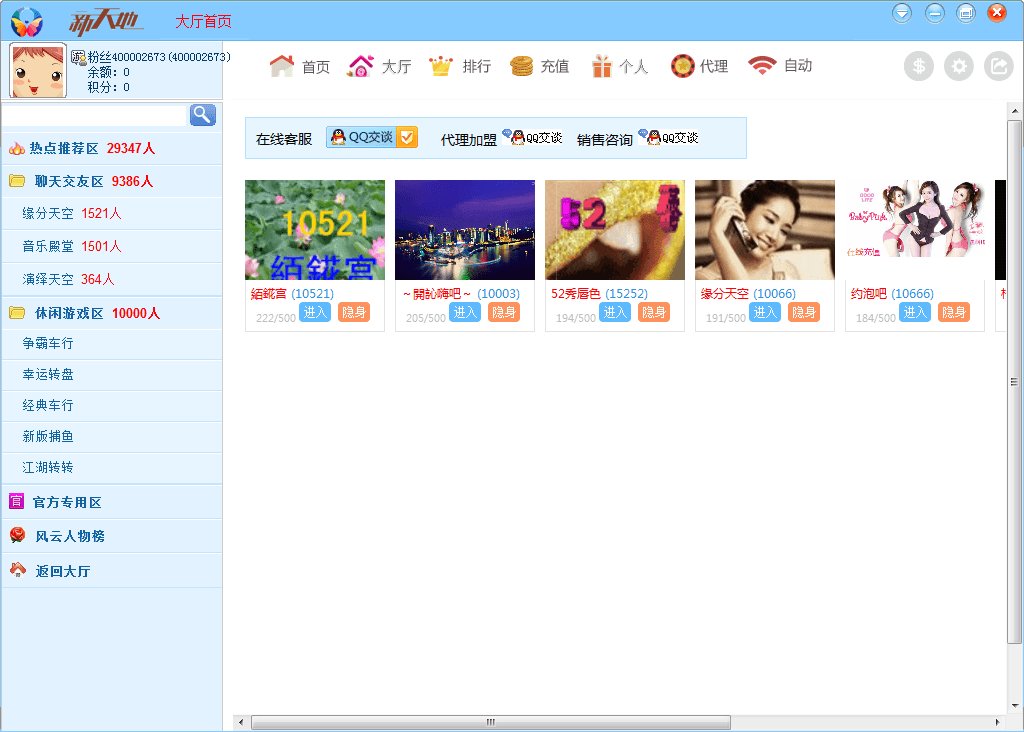Click the share arrow icon

(x=998, y=67)
